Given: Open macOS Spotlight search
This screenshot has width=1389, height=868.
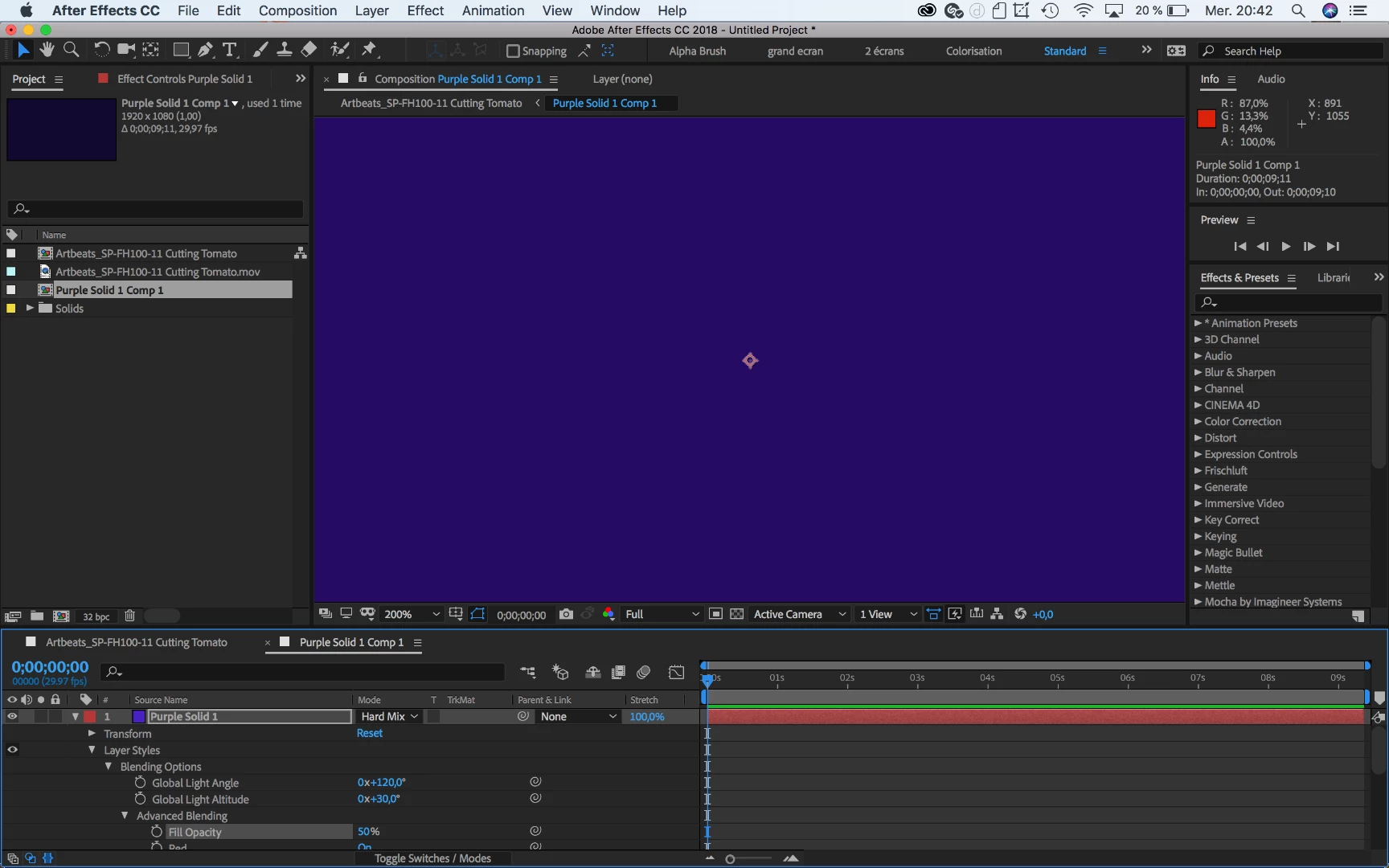Looking at the screenshot, I should point(1298,10).
